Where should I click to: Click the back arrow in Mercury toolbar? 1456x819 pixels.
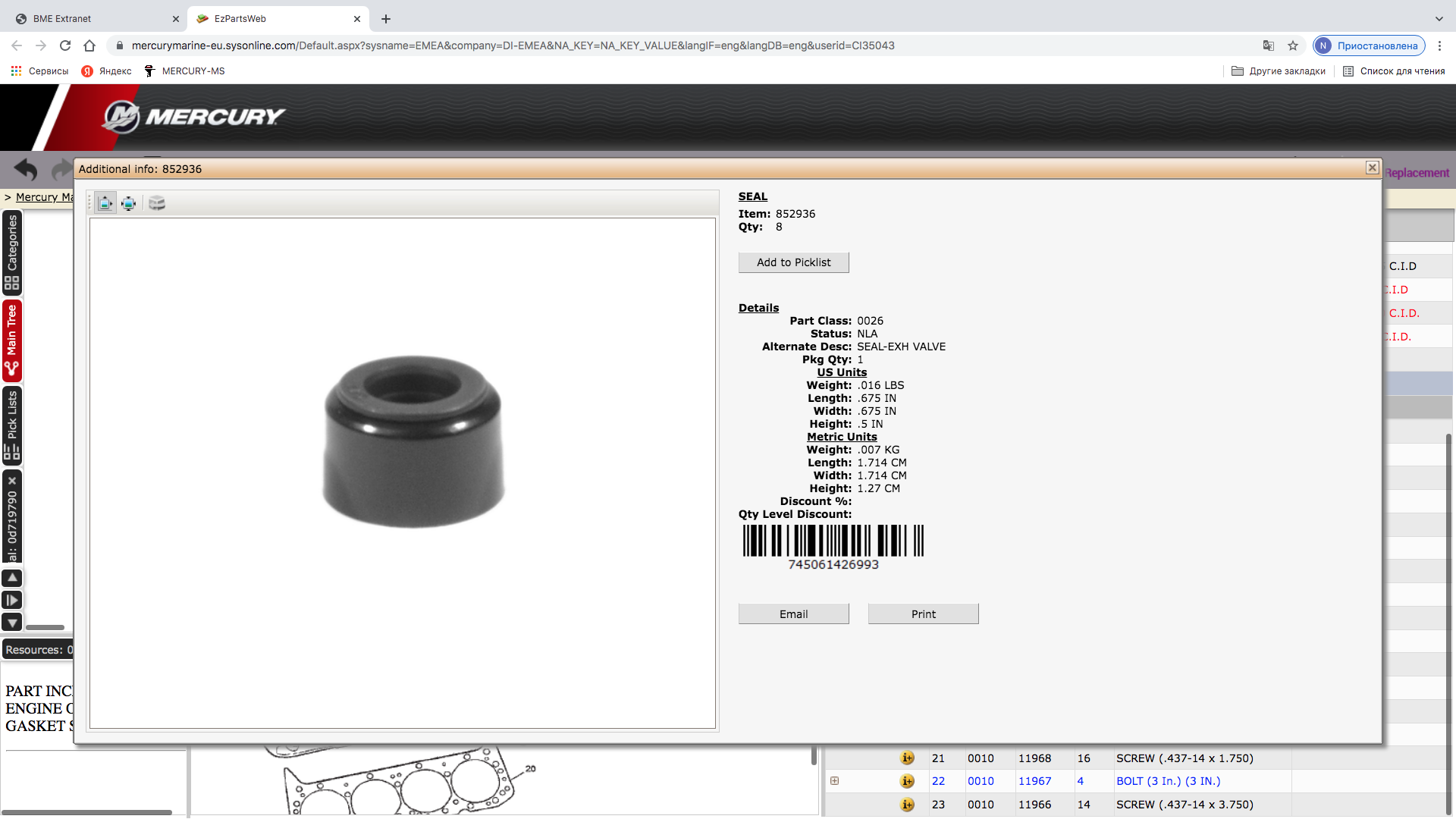click(x=26, y=170)
